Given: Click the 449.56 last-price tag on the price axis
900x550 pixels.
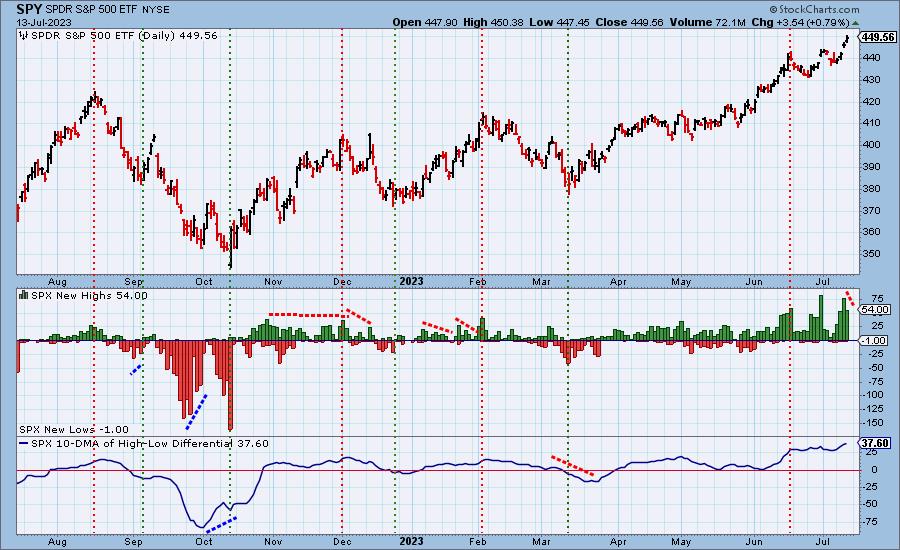Looking at the screenshot, I should pos(878,37).
